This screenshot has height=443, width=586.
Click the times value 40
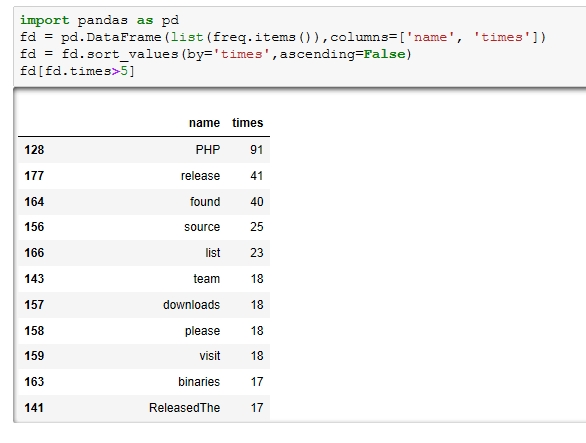[x=257, y=202]
